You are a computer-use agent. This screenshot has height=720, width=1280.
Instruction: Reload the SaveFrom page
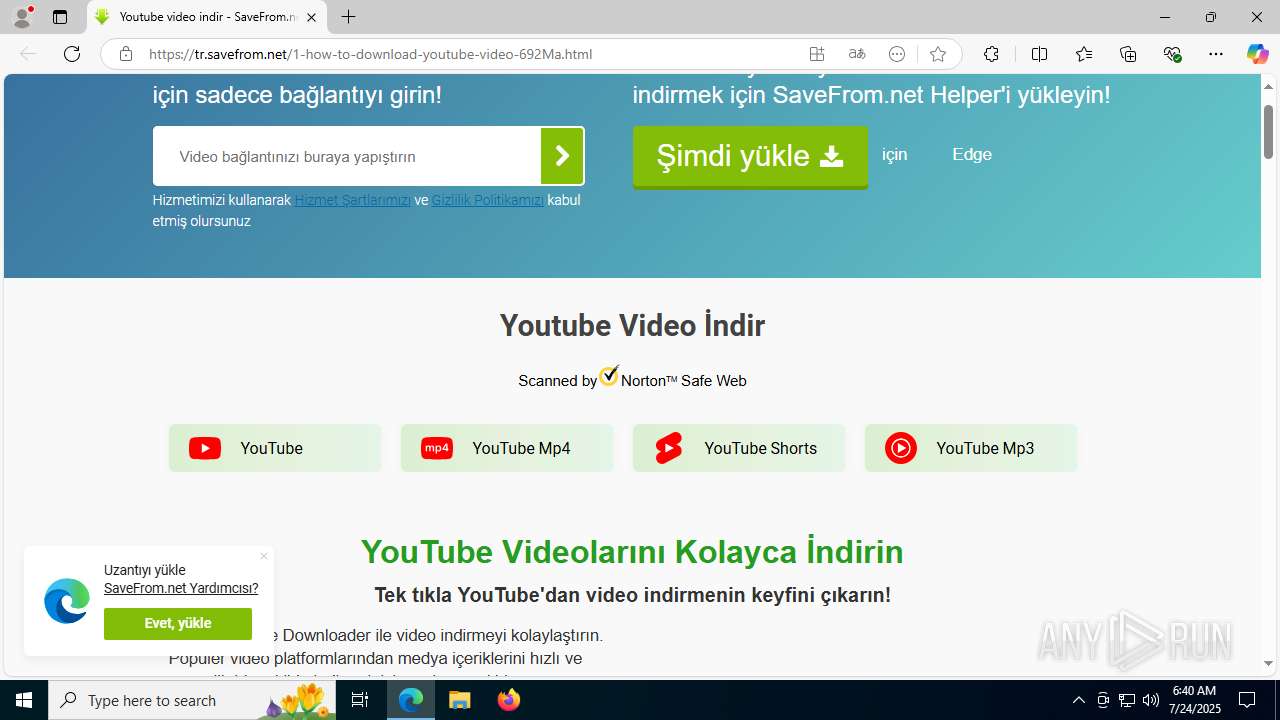72,54
